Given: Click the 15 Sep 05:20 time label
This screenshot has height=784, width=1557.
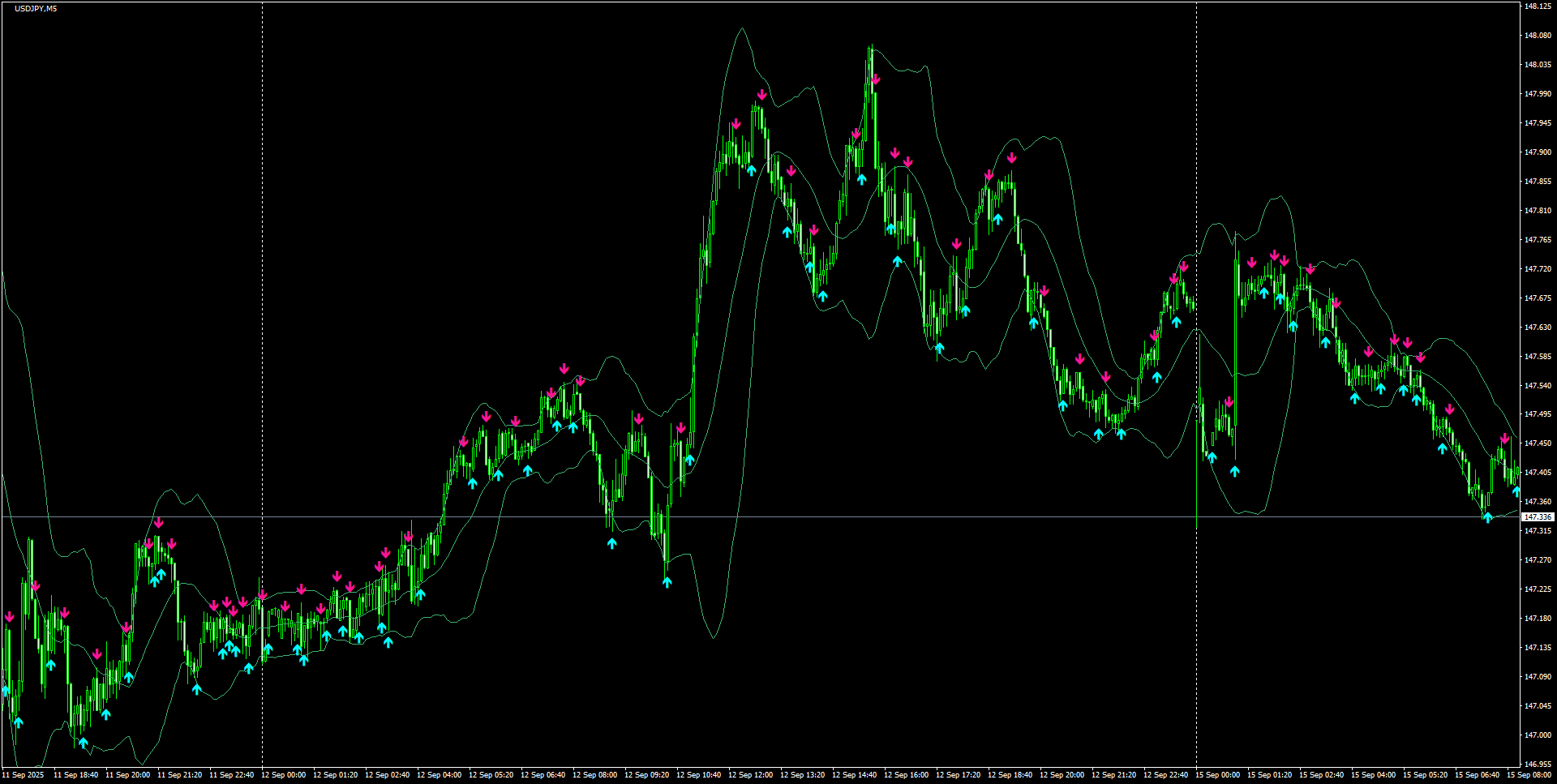Looking at the screenshot, I should click(x=1425, y=775).
